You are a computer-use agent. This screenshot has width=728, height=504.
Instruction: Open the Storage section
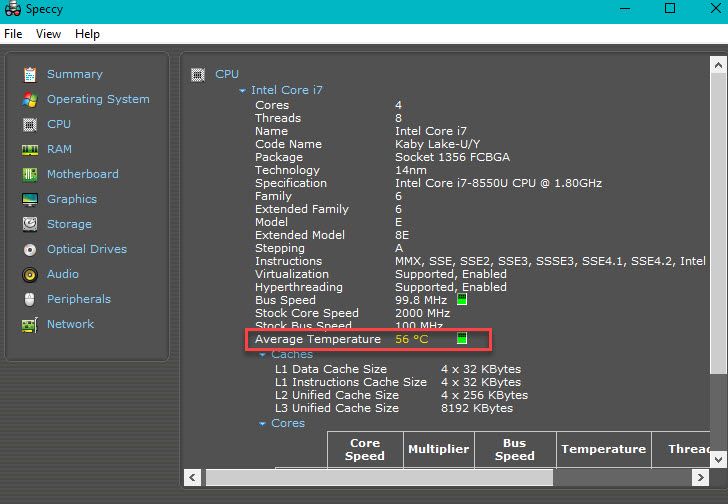tap(69, 225)
